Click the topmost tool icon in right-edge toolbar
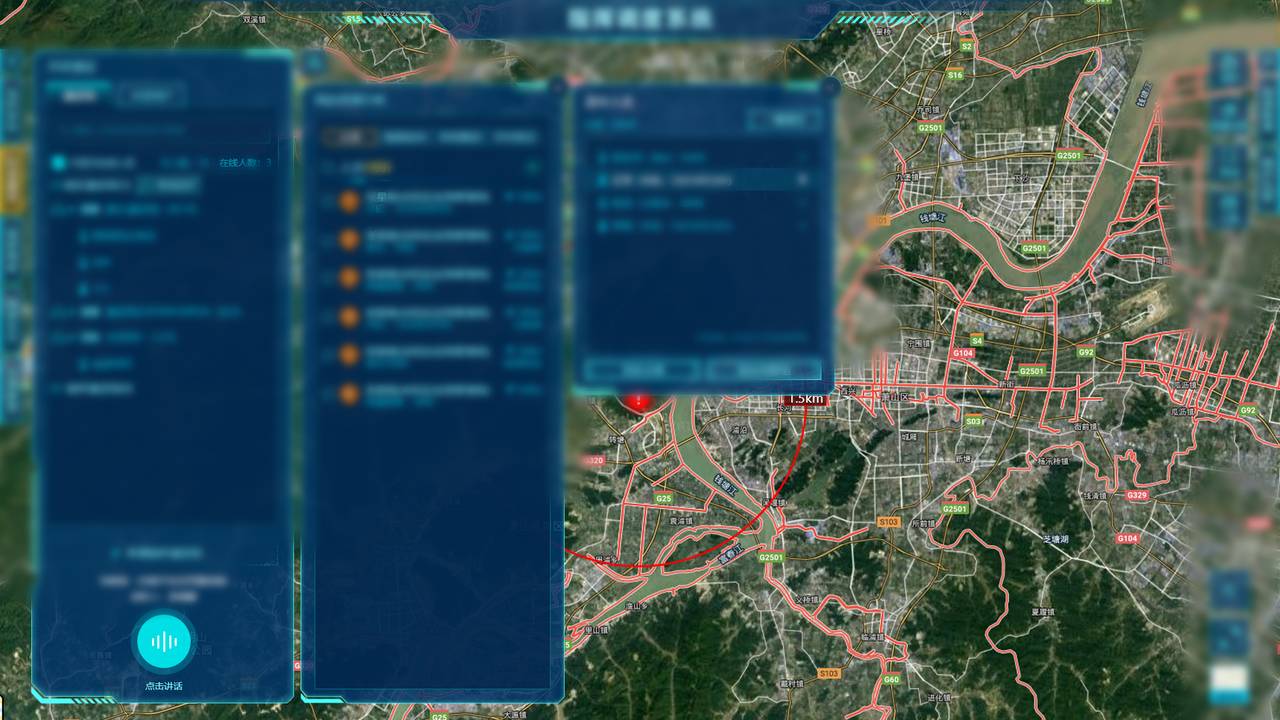 click(1227, 70)
